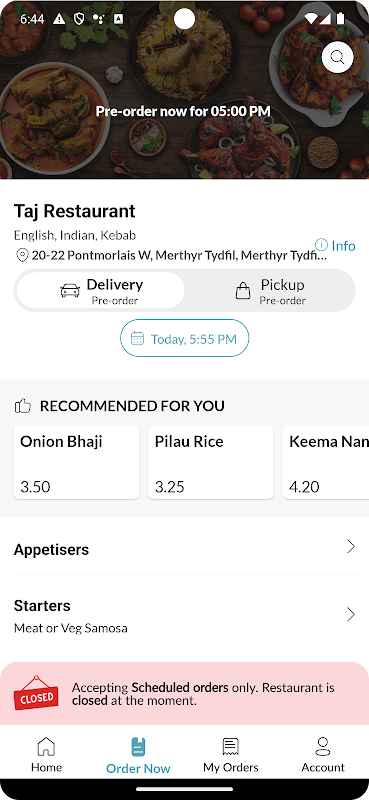This screenshot has width=369, height=800.
Task: Choose the Onion Bhaji card
Action: coord(76,462)
